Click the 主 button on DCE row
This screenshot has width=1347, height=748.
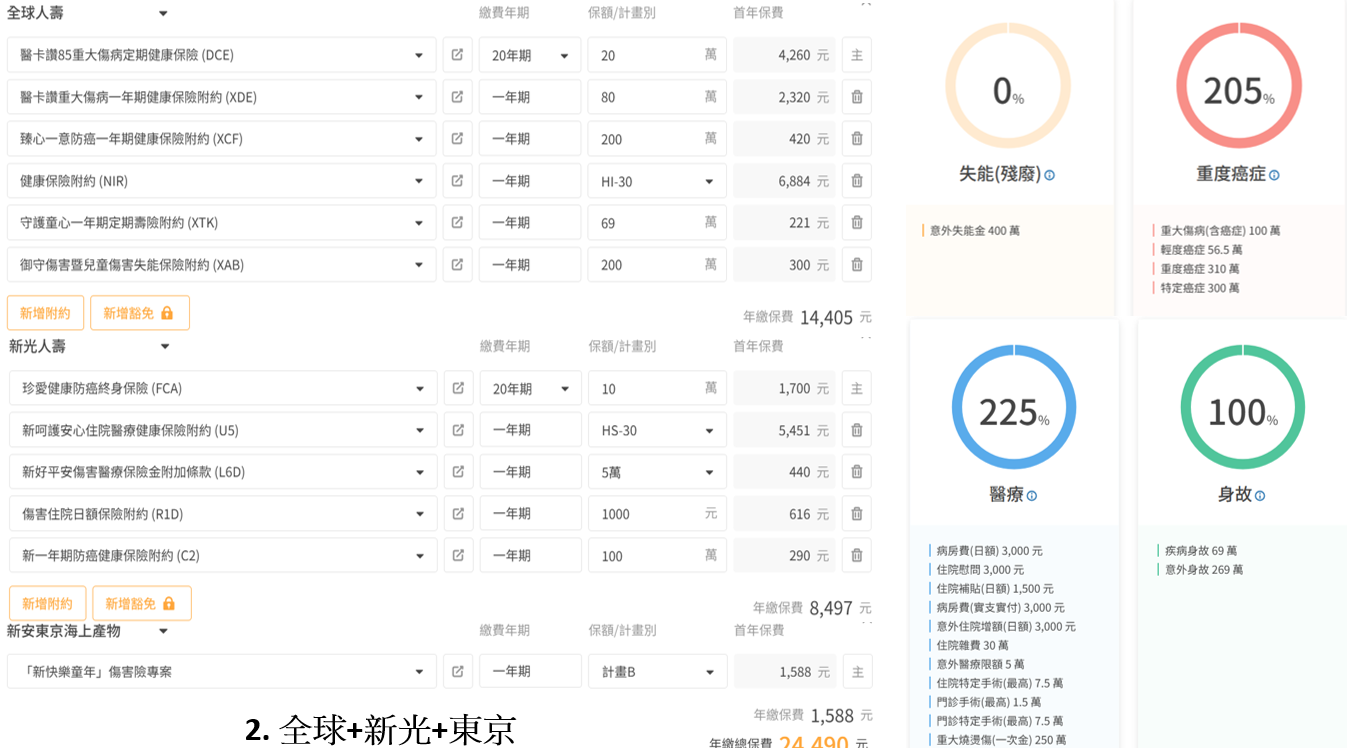point(857,55)
